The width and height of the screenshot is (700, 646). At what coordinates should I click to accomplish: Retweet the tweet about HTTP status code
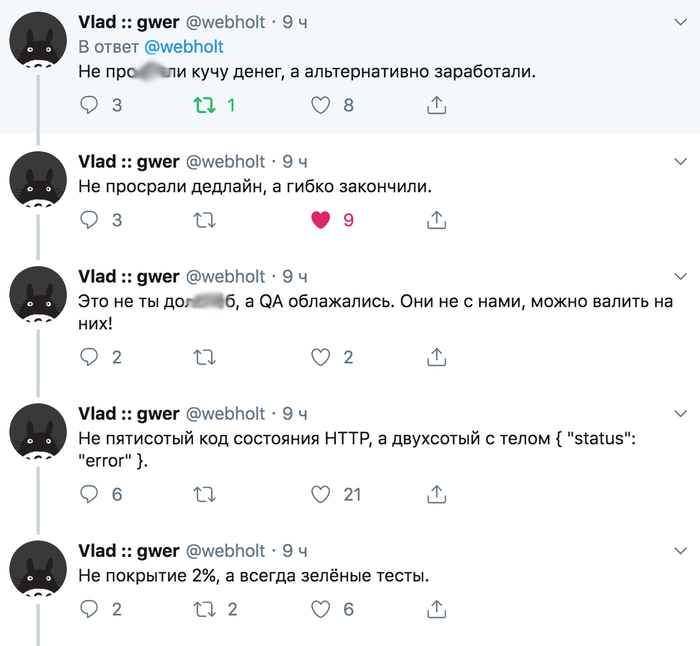coord(204,493)
